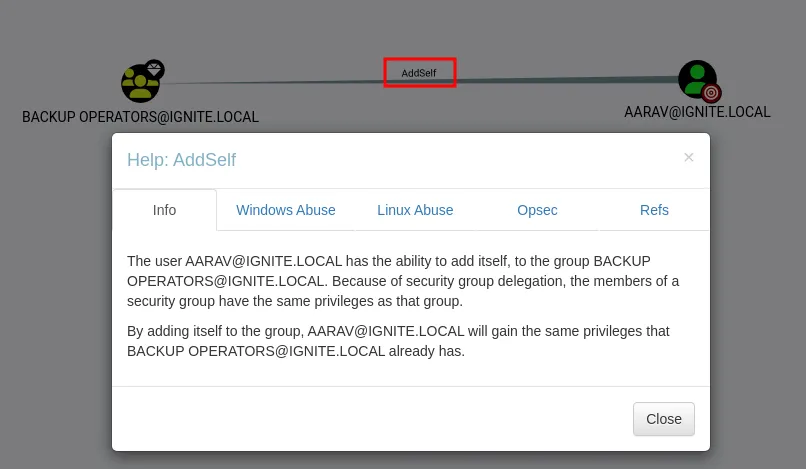The height and width of the screenshot is (469, 806).
Task: Open the Windows Abuse tab
Action: pyautogui.click(x=285, y=210)
